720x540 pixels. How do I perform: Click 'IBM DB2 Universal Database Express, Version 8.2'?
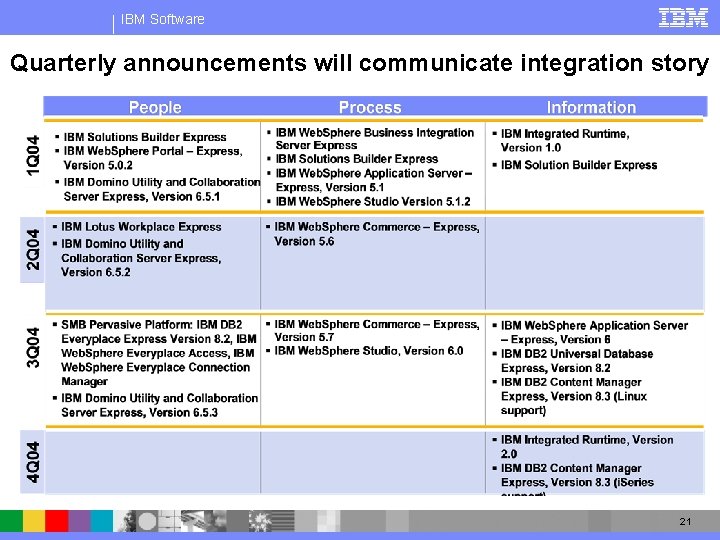(x=577, y=361)
